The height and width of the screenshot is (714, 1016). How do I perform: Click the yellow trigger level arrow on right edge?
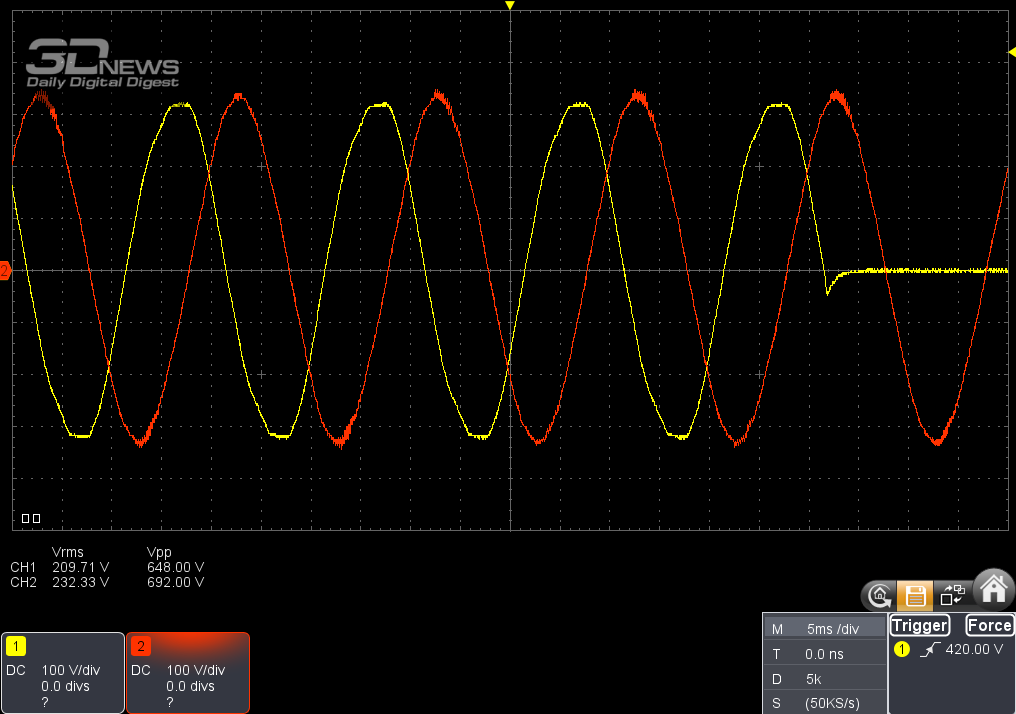click(x=1011, y=52)
